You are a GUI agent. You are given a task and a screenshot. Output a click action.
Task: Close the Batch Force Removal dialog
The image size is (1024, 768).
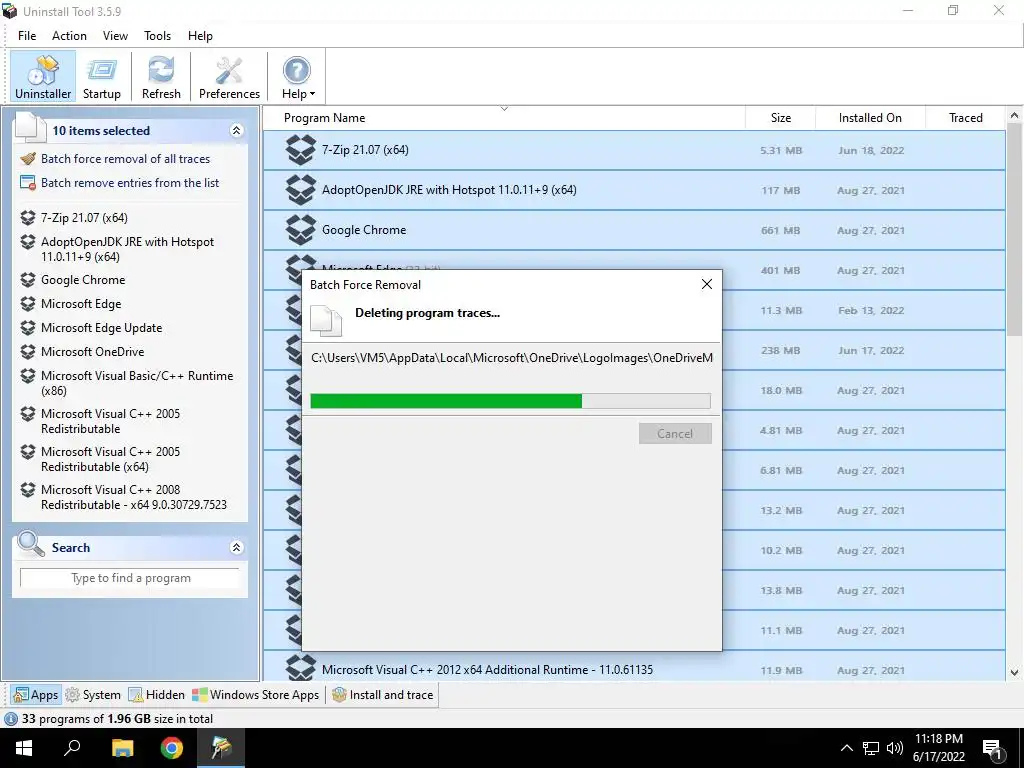pos(707,284)
